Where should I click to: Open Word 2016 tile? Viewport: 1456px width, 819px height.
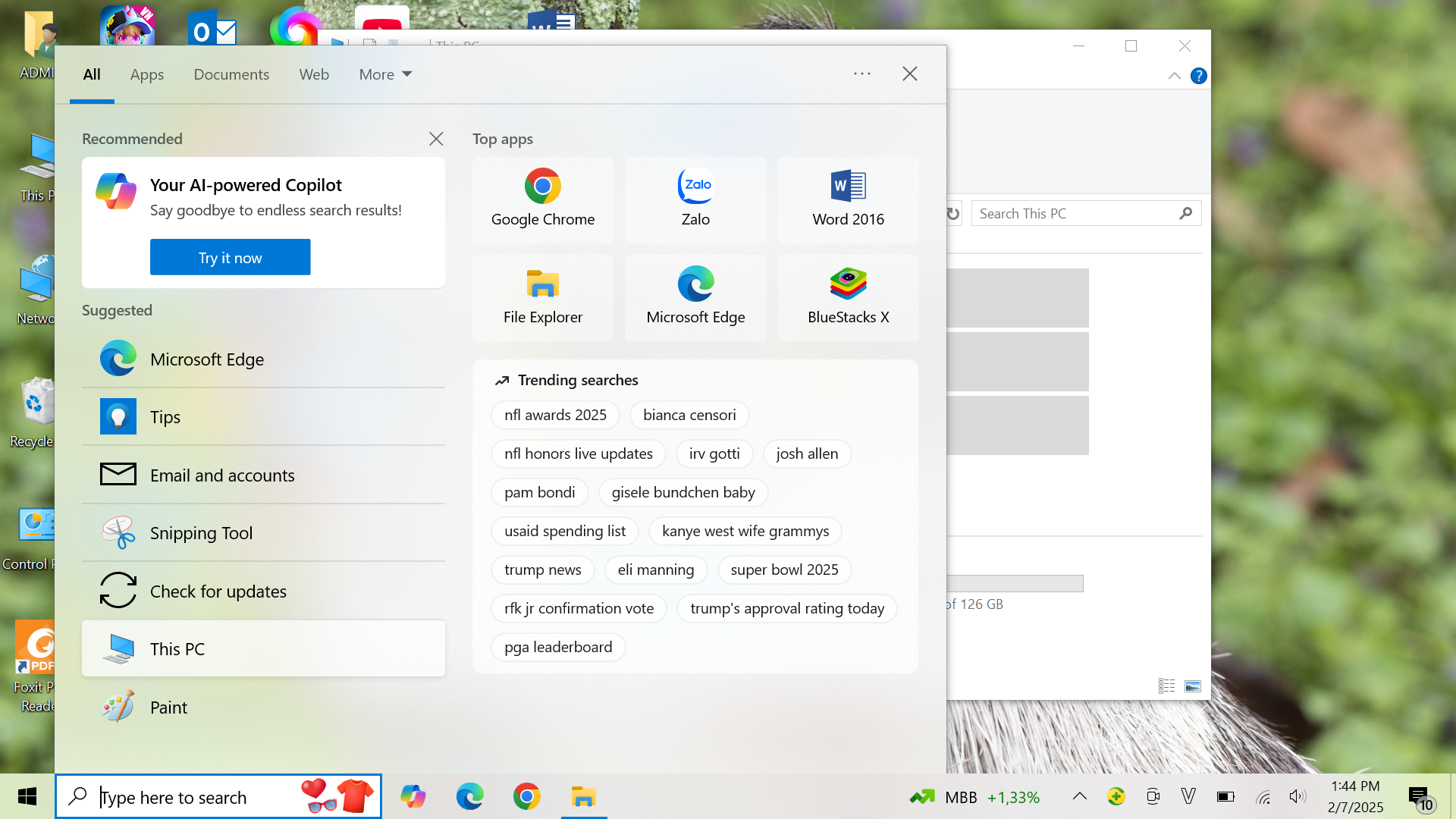[848, 199]
